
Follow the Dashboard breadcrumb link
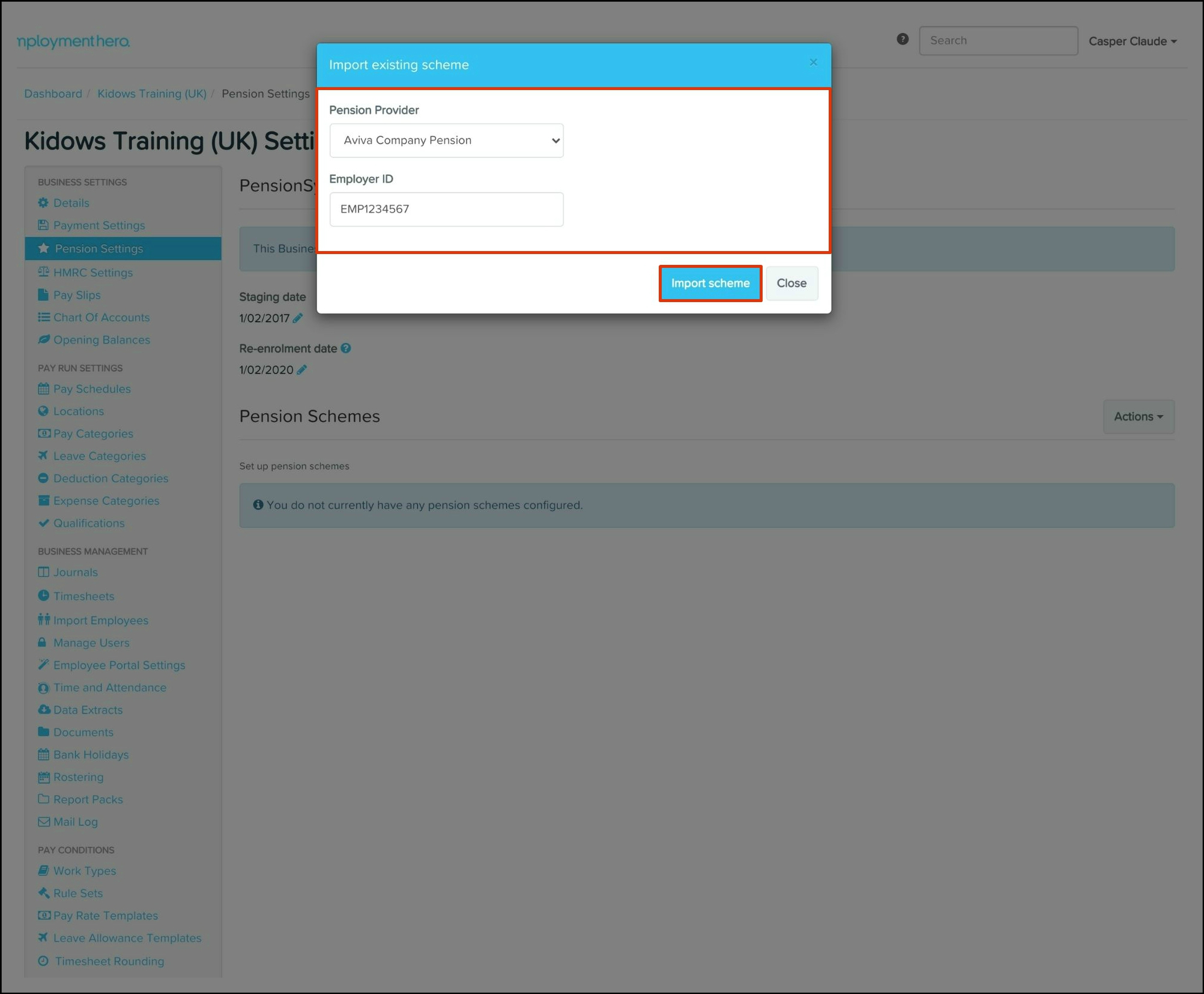(53, 94)
